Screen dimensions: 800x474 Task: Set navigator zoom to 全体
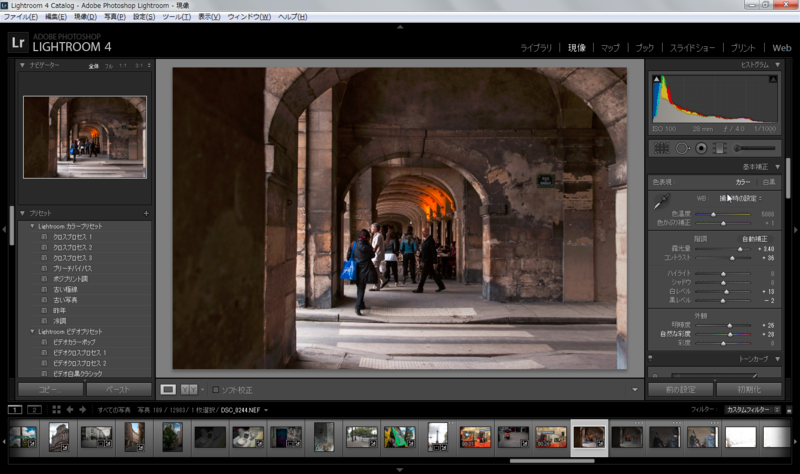coord(93,66)
